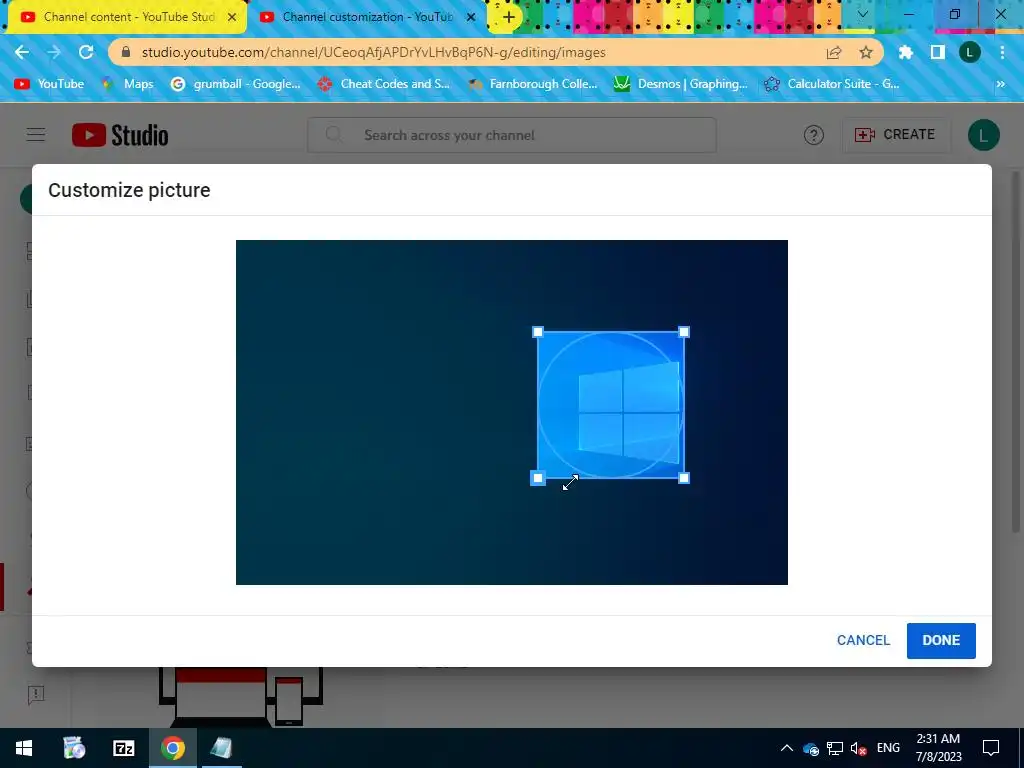1024x768 pixels.
Task: Click the top-right crop handle
Action: [x=684, y=332]
